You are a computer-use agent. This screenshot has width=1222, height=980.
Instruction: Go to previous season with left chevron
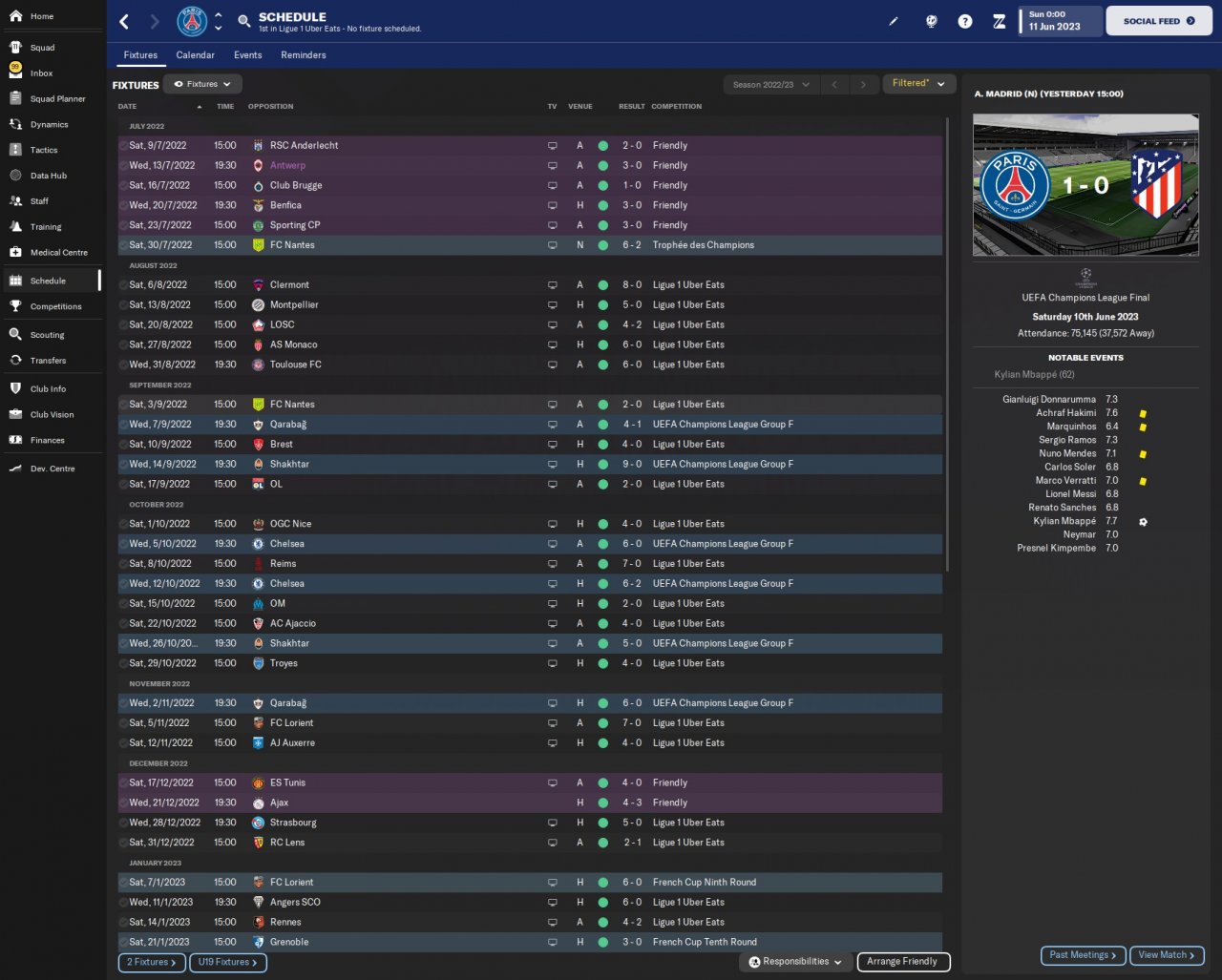point(834,85)
